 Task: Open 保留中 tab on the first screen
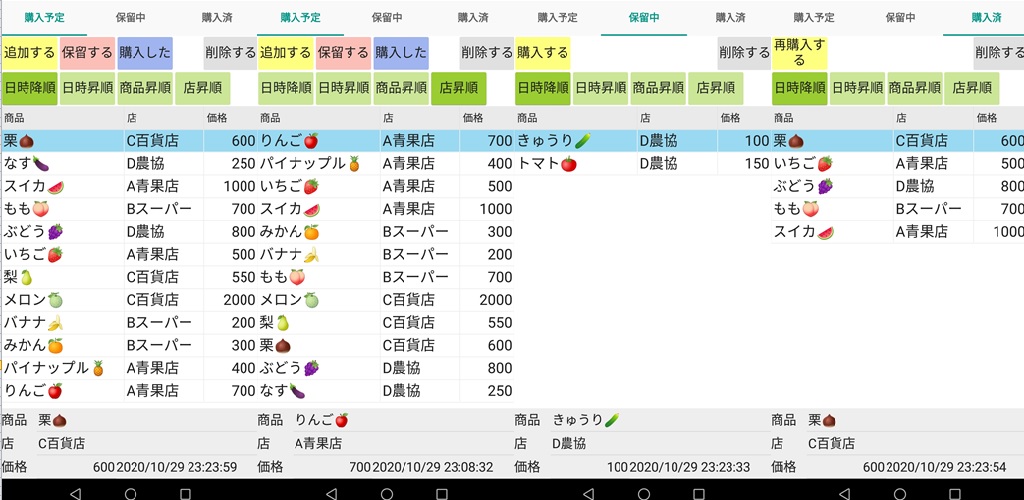pos(131,18)
